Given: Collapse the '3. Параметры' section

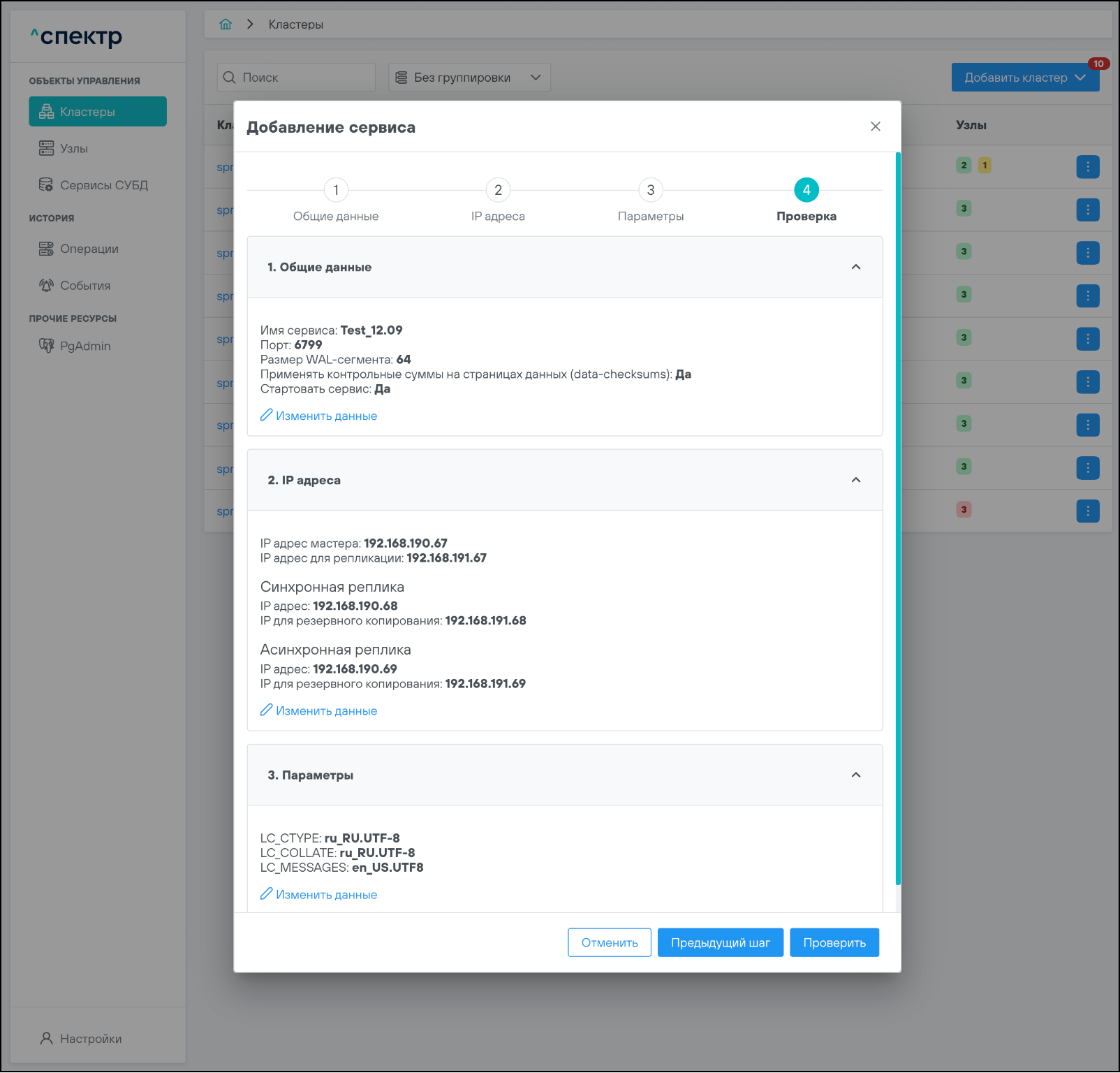Looking at the screenshot, I should pyautogui.click(x=855, y=775).
